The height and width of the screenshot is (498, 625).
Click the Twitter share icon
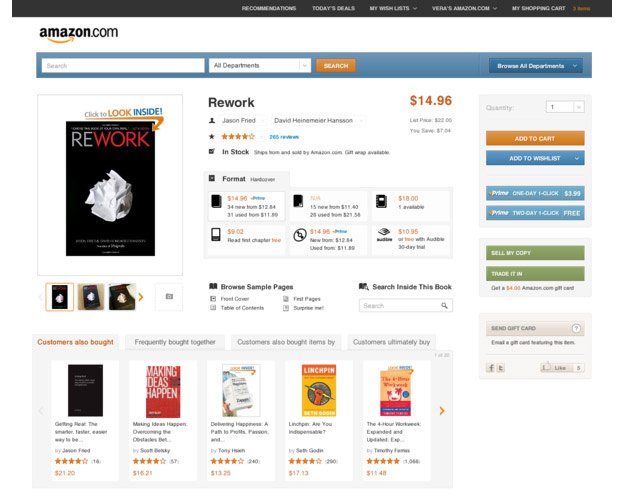[x=501, y=368]
